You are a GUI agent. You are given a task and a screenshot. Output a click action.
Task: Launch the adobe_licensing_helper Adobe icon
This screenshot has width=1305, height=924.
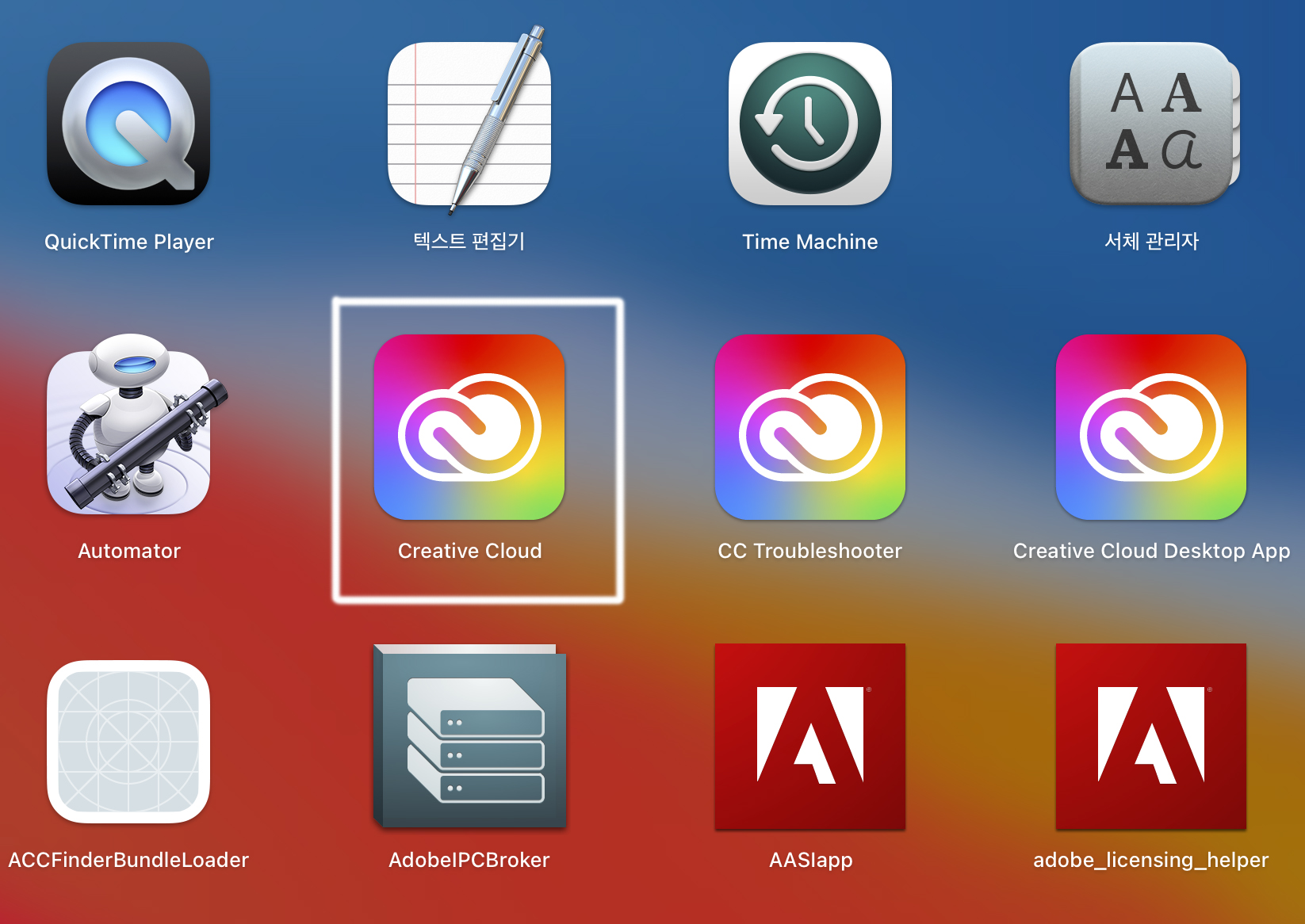1151,736
